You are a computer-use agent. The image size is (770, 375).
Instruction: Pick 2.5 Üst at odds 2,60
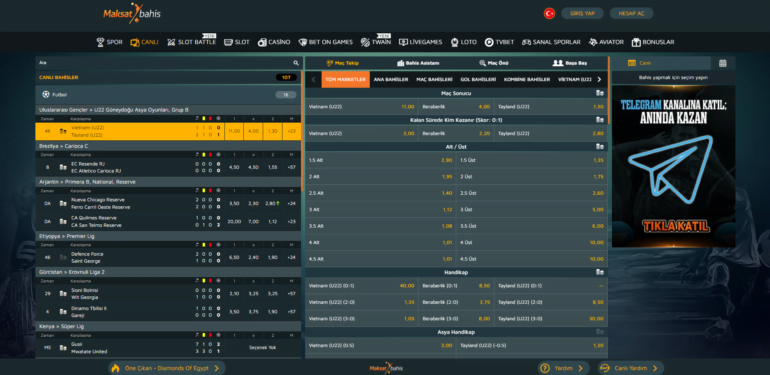click(x=532, y=193)
